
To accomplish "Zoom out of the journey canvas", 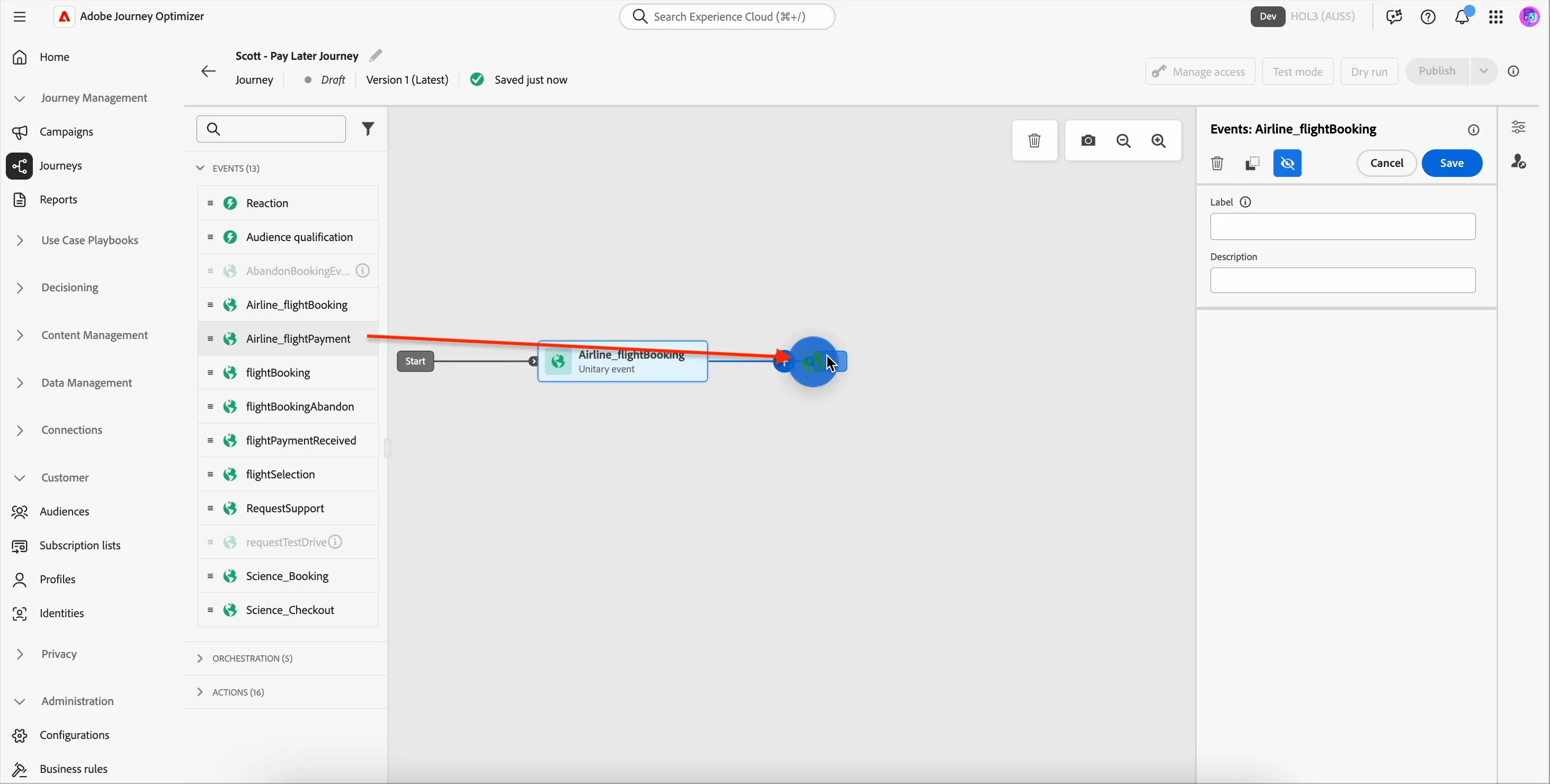I will pos(1124,141).
